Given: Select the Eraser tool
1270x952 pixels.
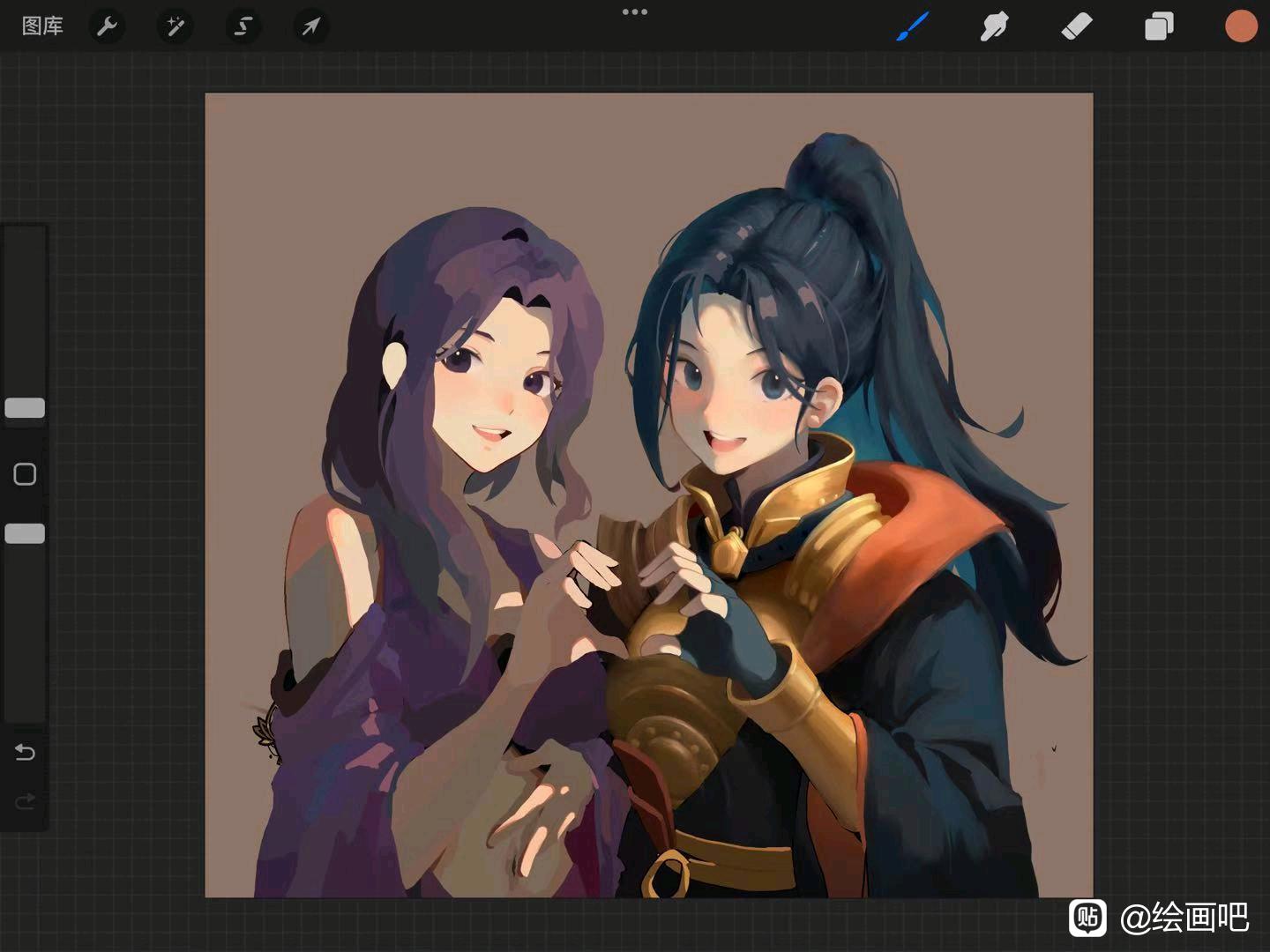Looking at the screenshot, I should point(1077,26).
